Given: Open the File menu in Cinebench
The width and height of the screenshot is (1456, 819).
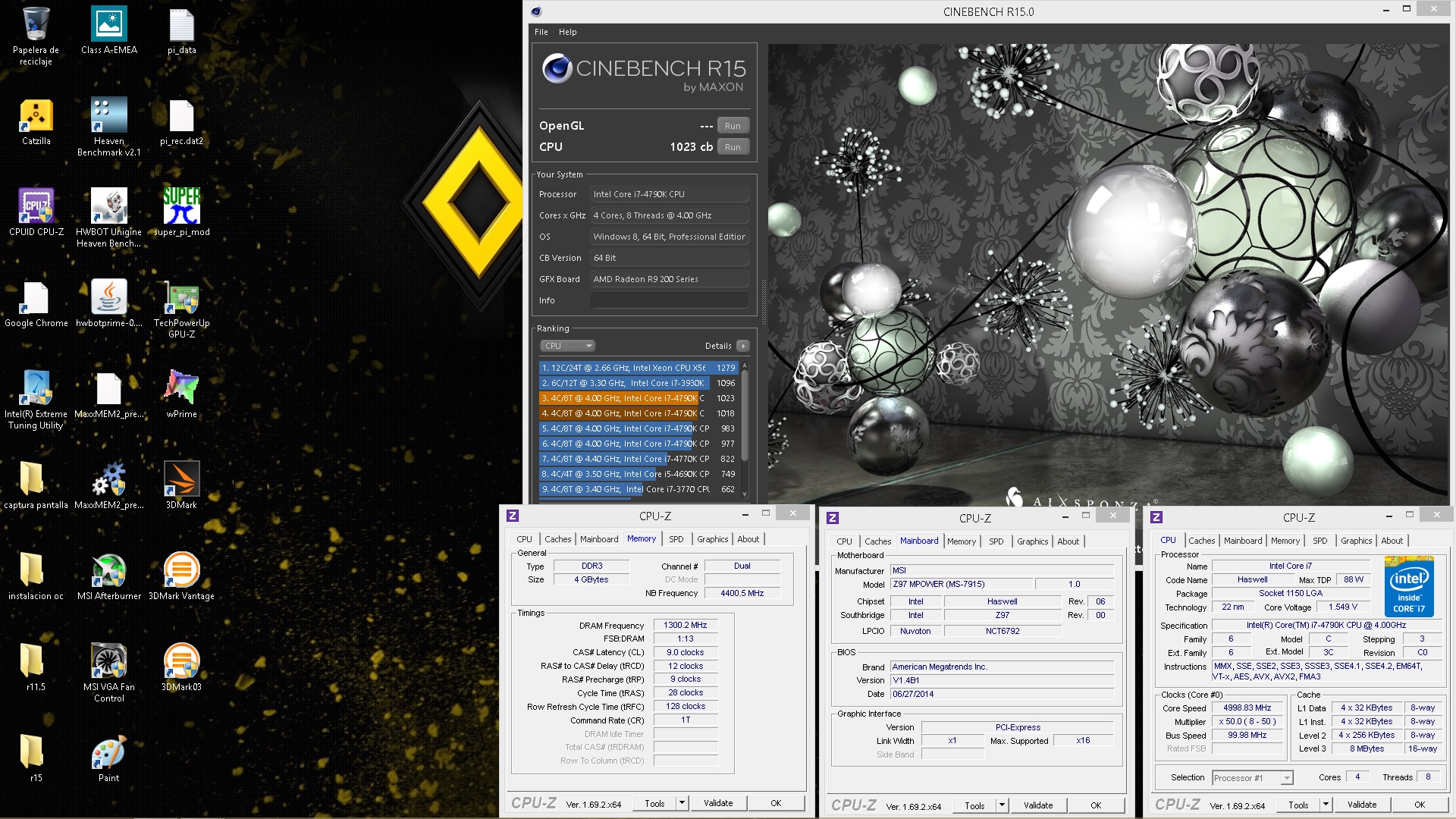Looking at the screenshot, I should coord(541,32).
